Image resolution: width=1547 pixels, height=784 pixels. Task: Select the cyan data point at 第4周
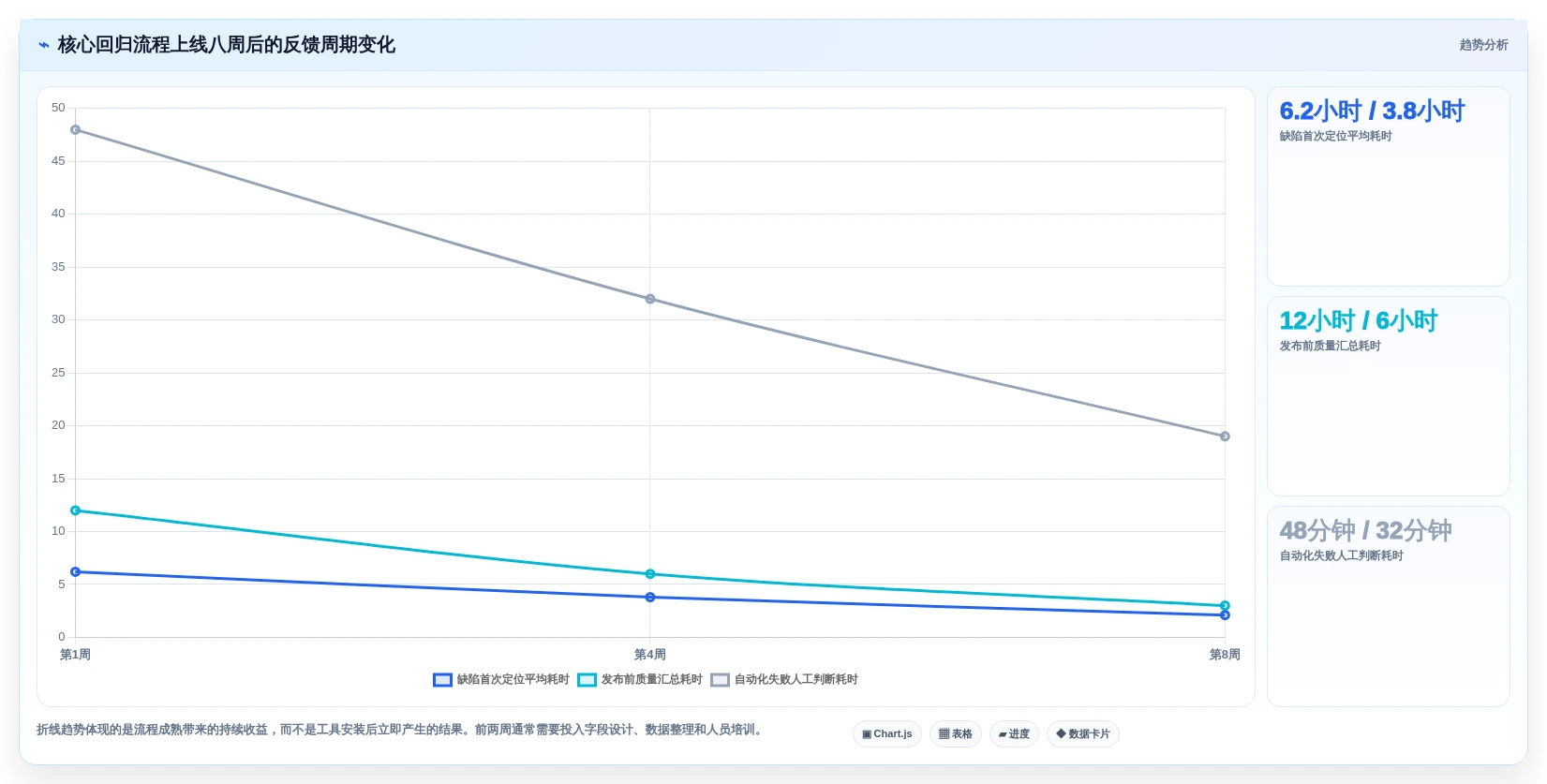(x=650, y=574)
